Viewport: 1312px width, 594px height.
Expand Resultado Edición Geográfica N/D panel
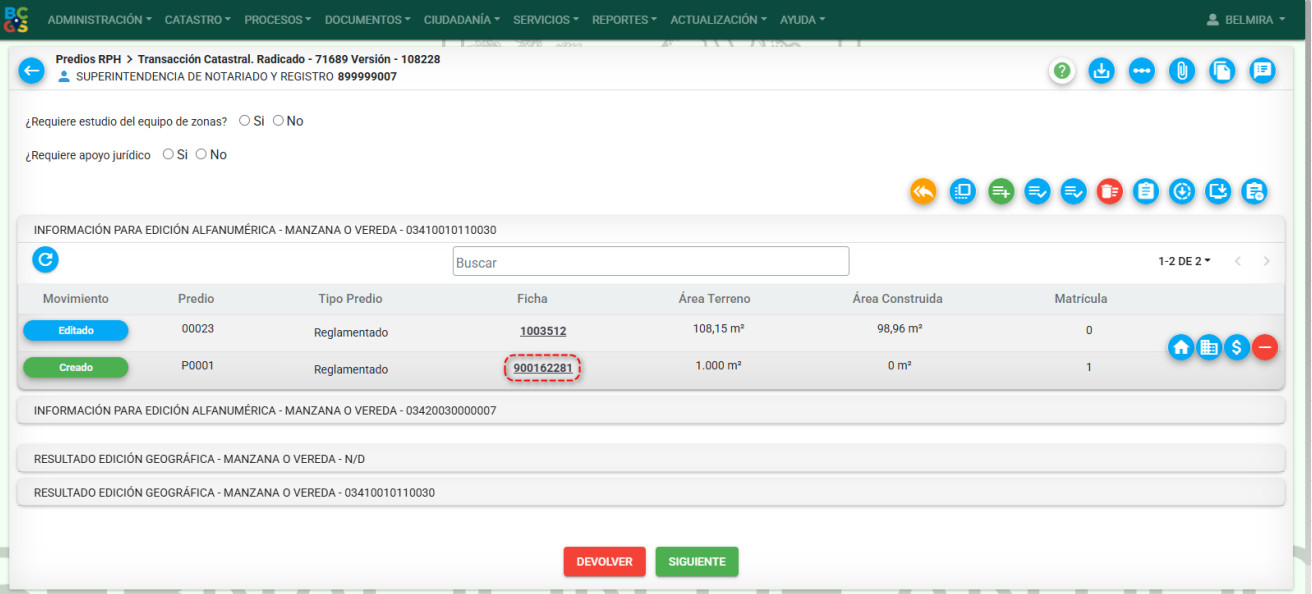click(x=650, y=458)
